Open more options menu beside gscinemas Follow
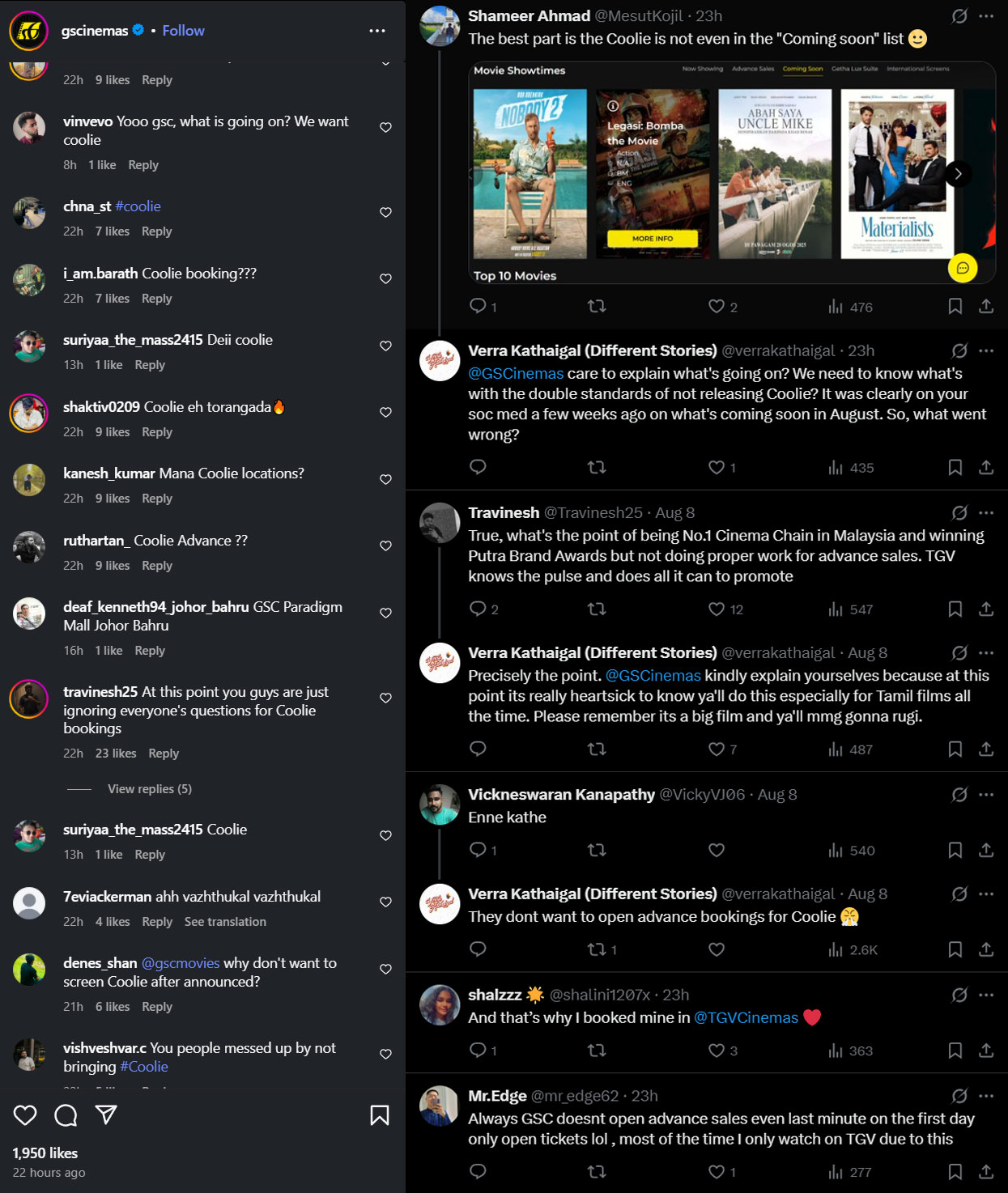This screenshot has width=1008, height=1193. pyautogui.click(x=377, y=31)
